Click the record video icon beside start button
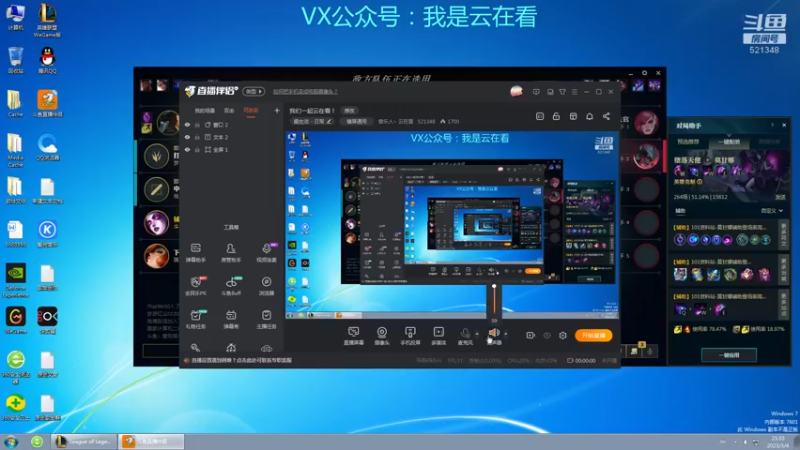This screenshot has width=800, height=450. point(531,335)
